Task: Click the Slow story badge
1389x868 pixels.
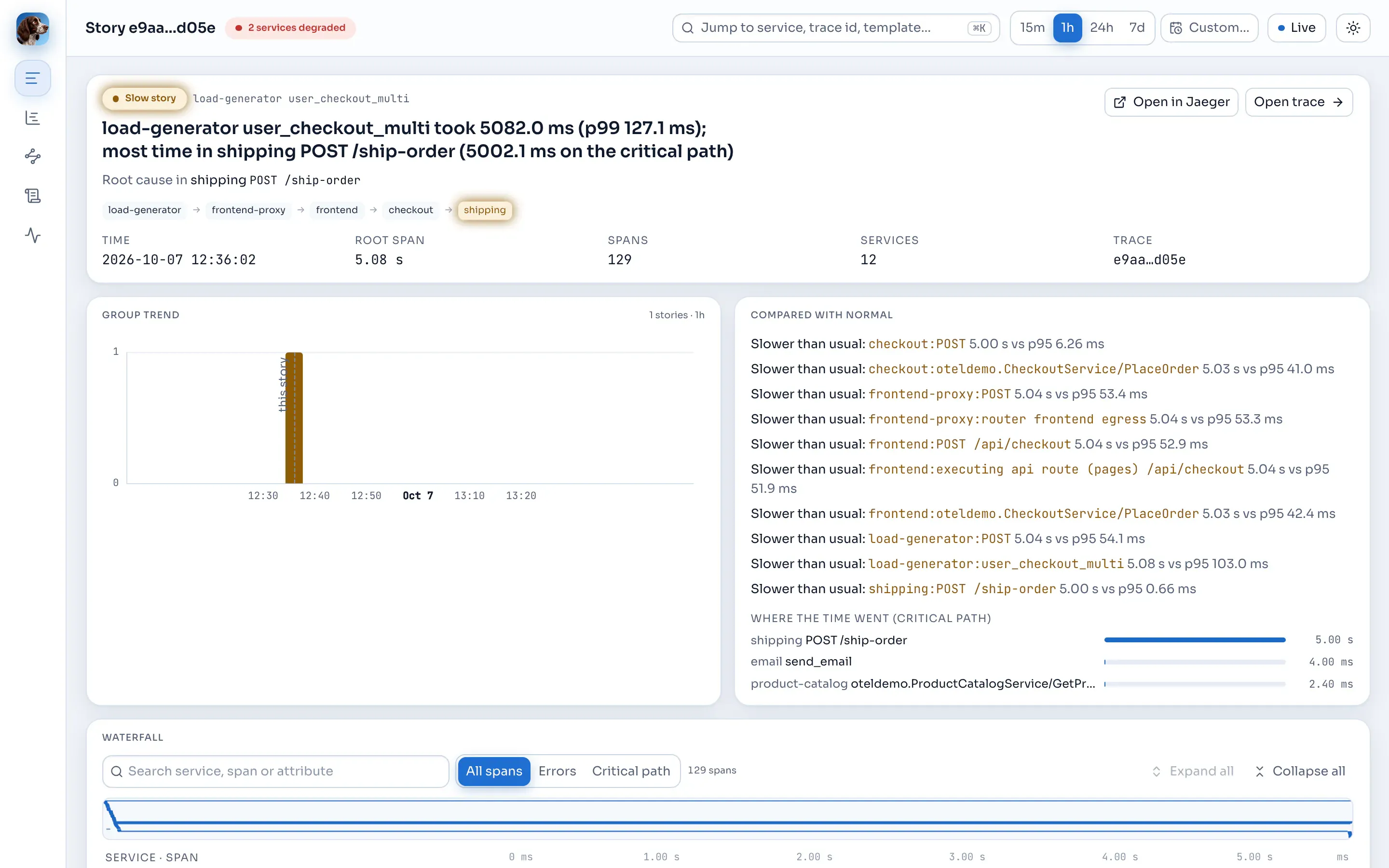Action: [x=145, y=99]
